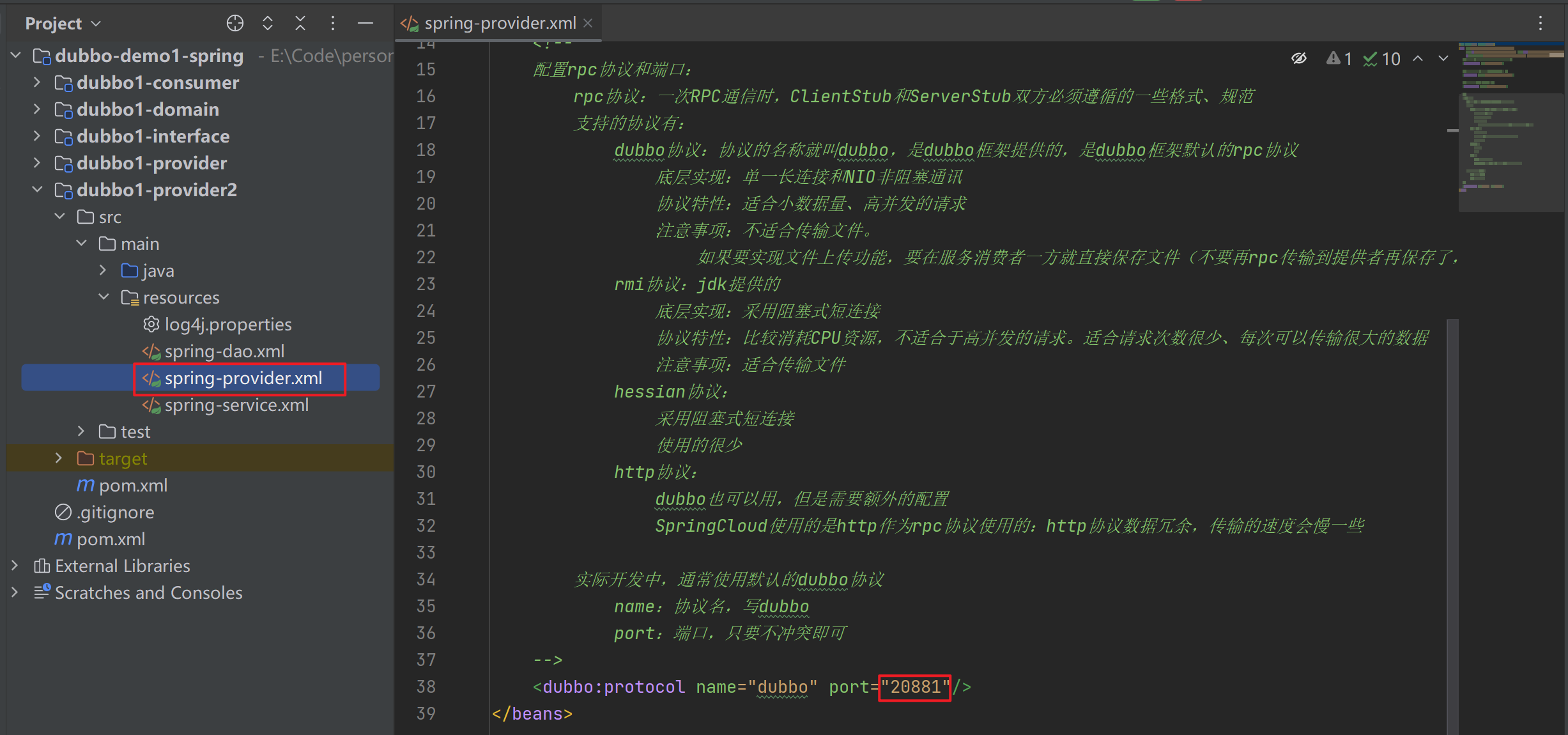Click the hessian protocol comment on line 27
Image resolution: width=1568 pixels, height=735 pixels.
[671, 392]
